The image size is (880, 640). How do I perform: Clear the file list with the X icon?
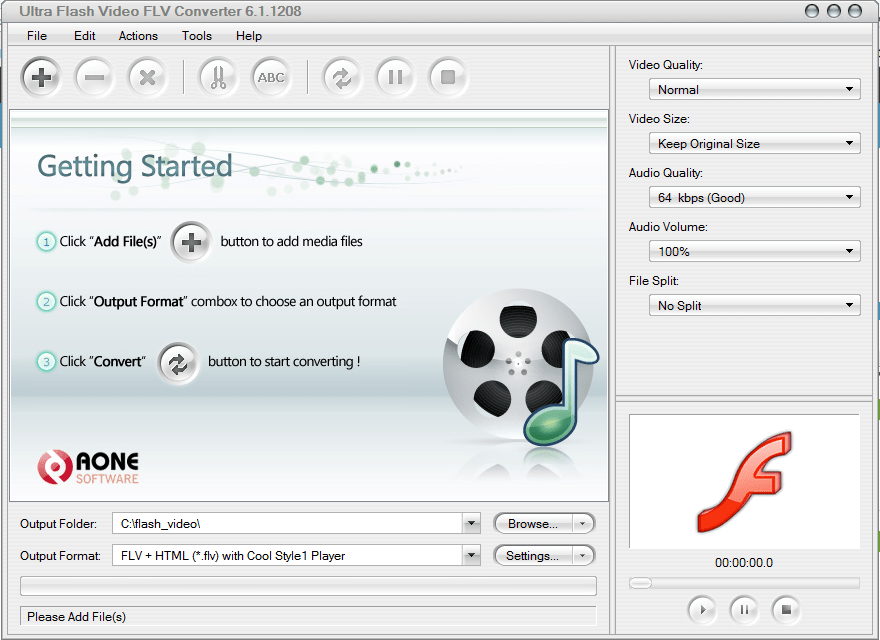click(148, 77)
